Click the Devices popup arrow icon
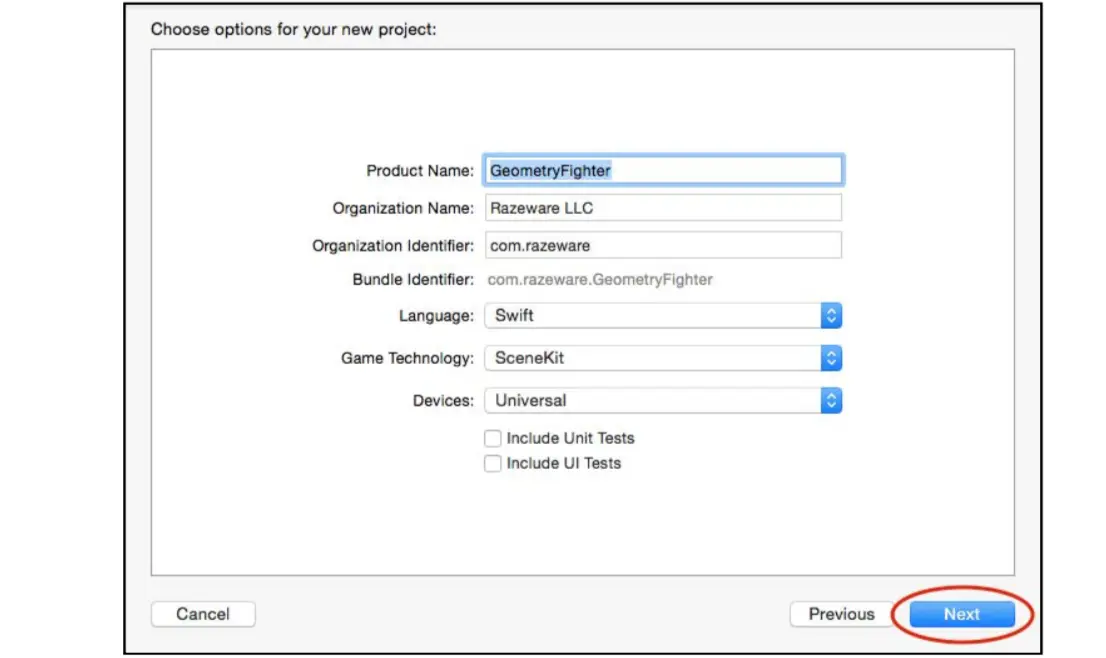1106x658 pixels. click(x=831, y=401)
